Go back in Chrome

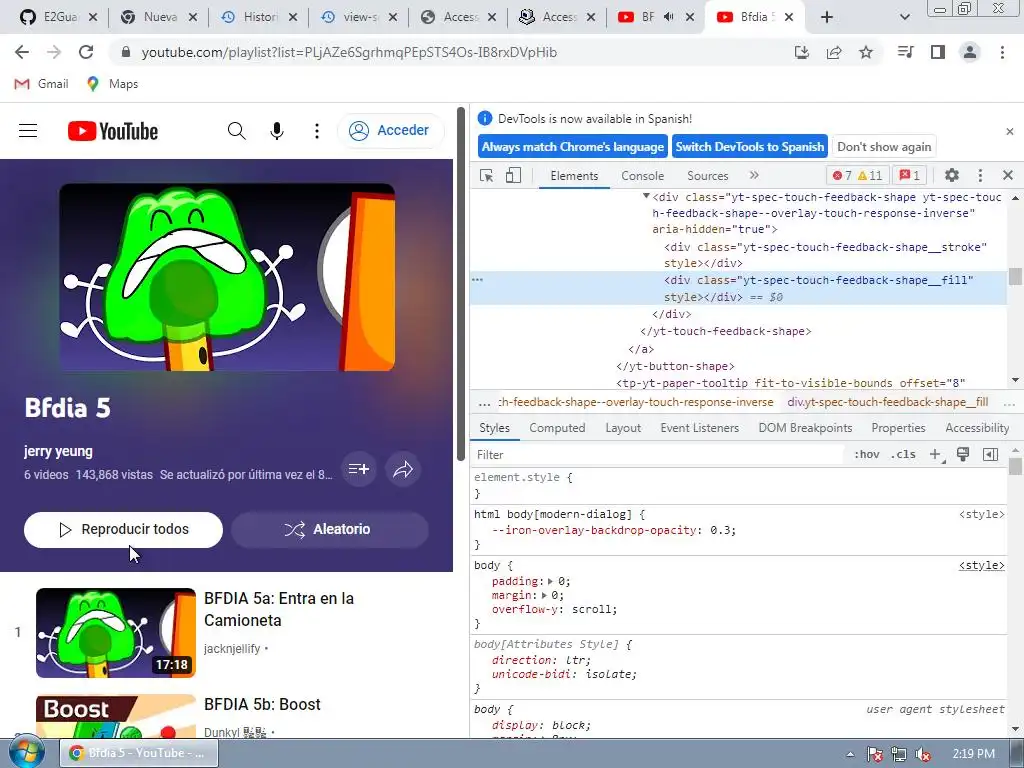[22, 52]
